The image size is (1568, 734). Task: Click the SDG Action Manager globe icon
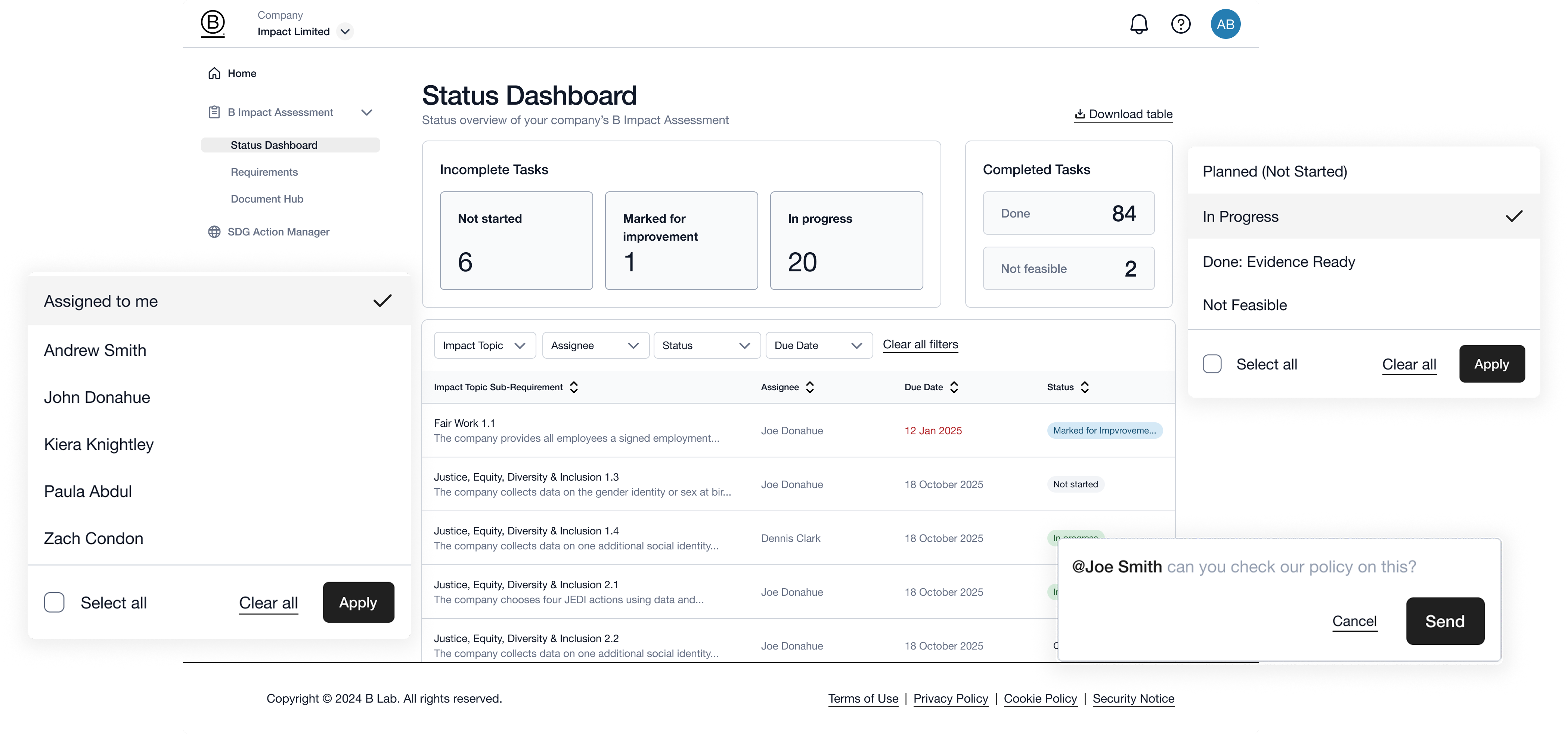click(214, 231)
